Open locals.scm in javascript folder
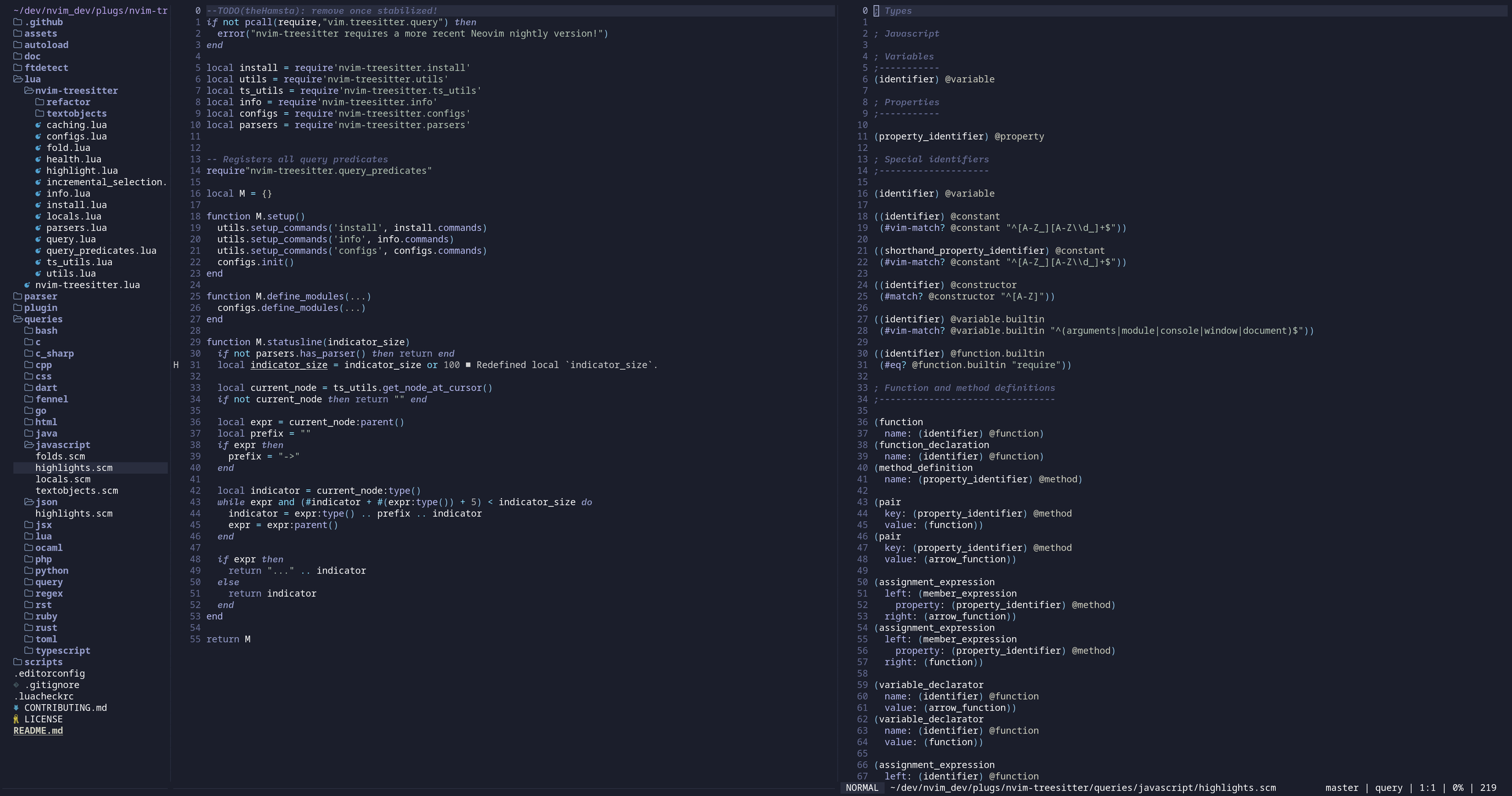This screenshot has width=1512, height=796. (x=63, y=479)
